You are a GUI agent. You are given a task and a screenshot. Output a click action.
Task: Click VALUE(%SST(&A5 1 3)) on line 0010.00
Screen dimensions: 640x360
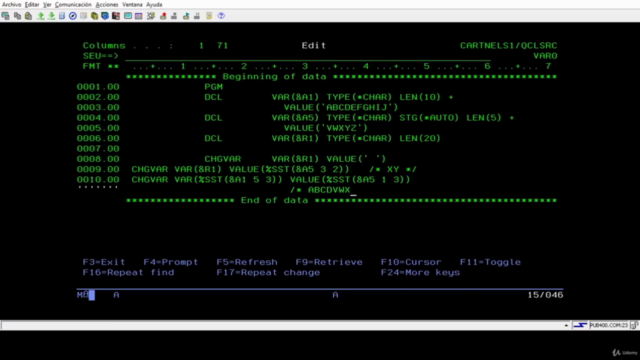coord(350,180)
